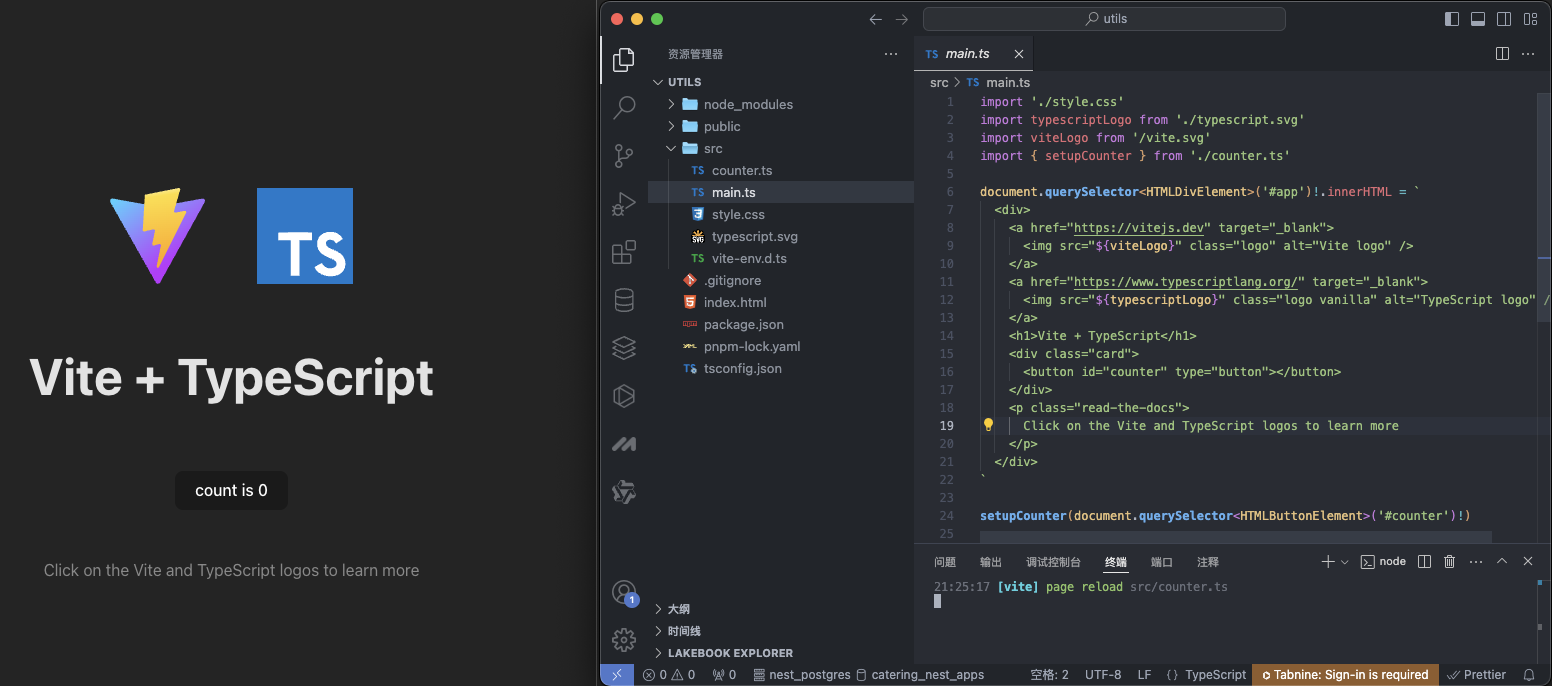Image resolution: width=1552 pixels, height=686 pixels.
Task: Open new terminal profile dropdown arrow
Action: pyautogui.click(x=1345, y=562)
